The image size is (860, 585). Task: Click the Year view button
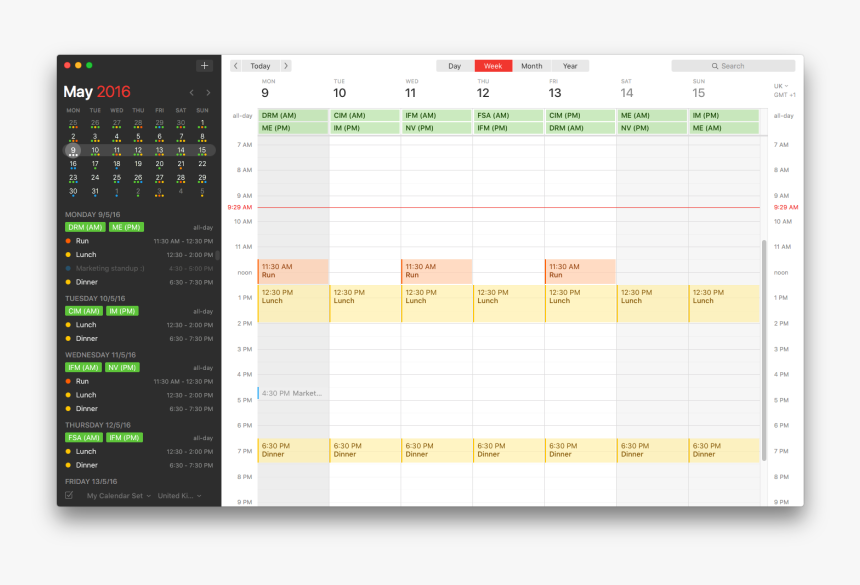click(570, 65)
